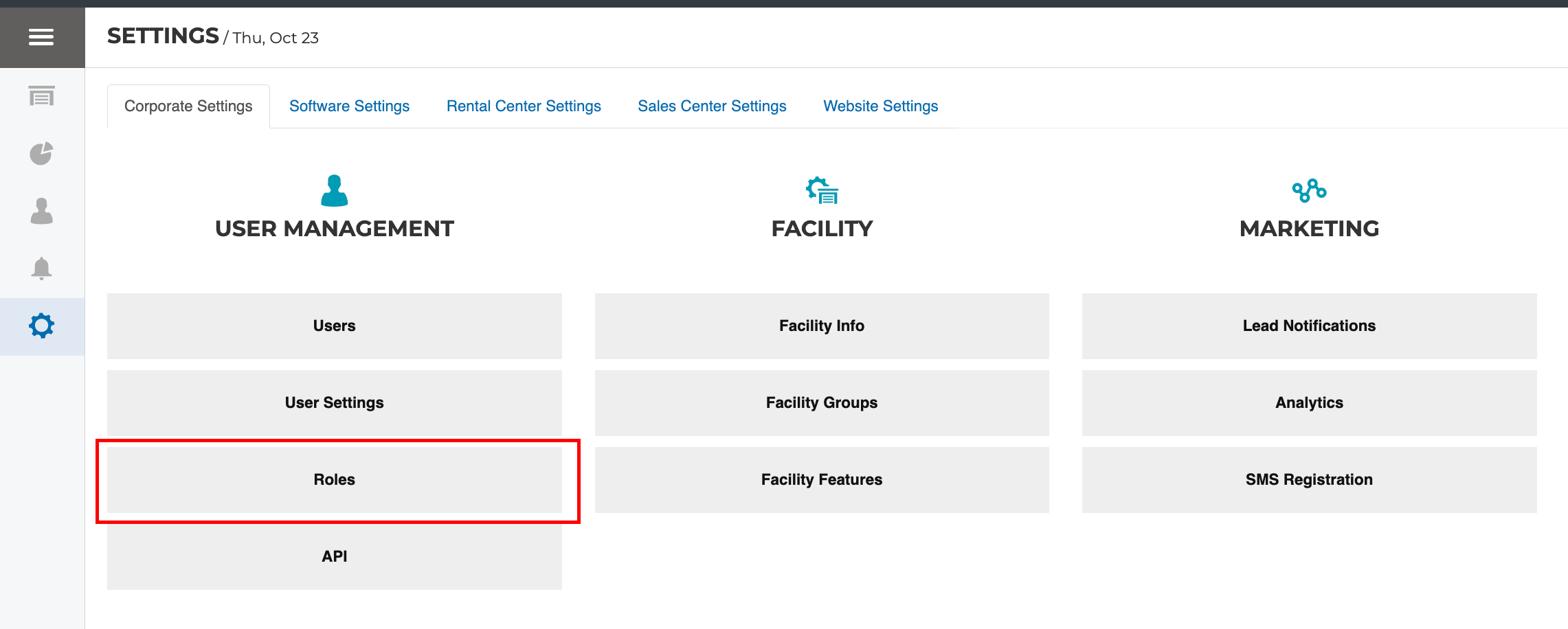Image resolution: width=1568 pixels, height=629 pixels.
Task: Open the Rental Center Settings tab
Action: 524,106
